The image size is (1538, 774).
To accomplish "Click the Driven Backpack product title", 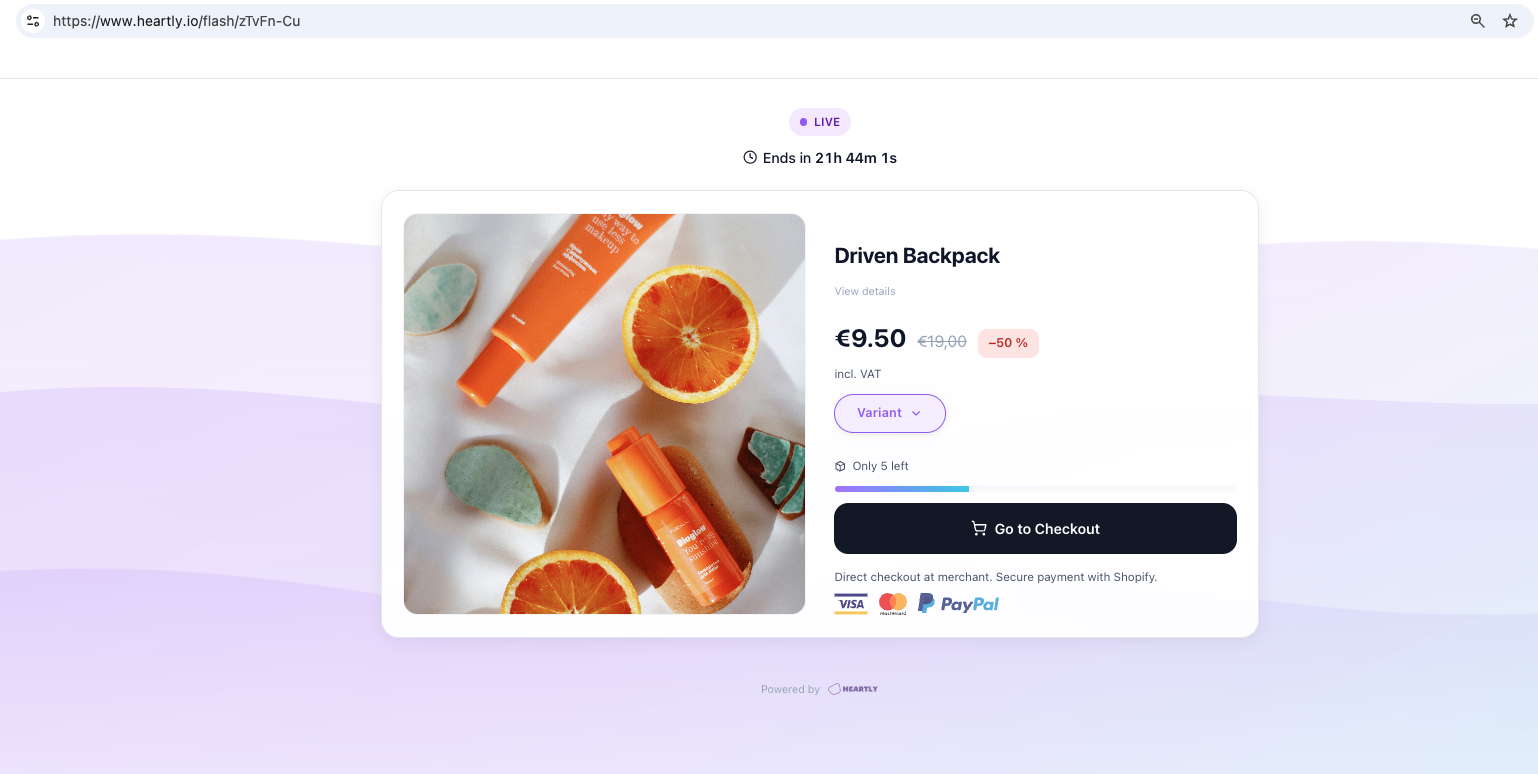I will click(917, 256).
